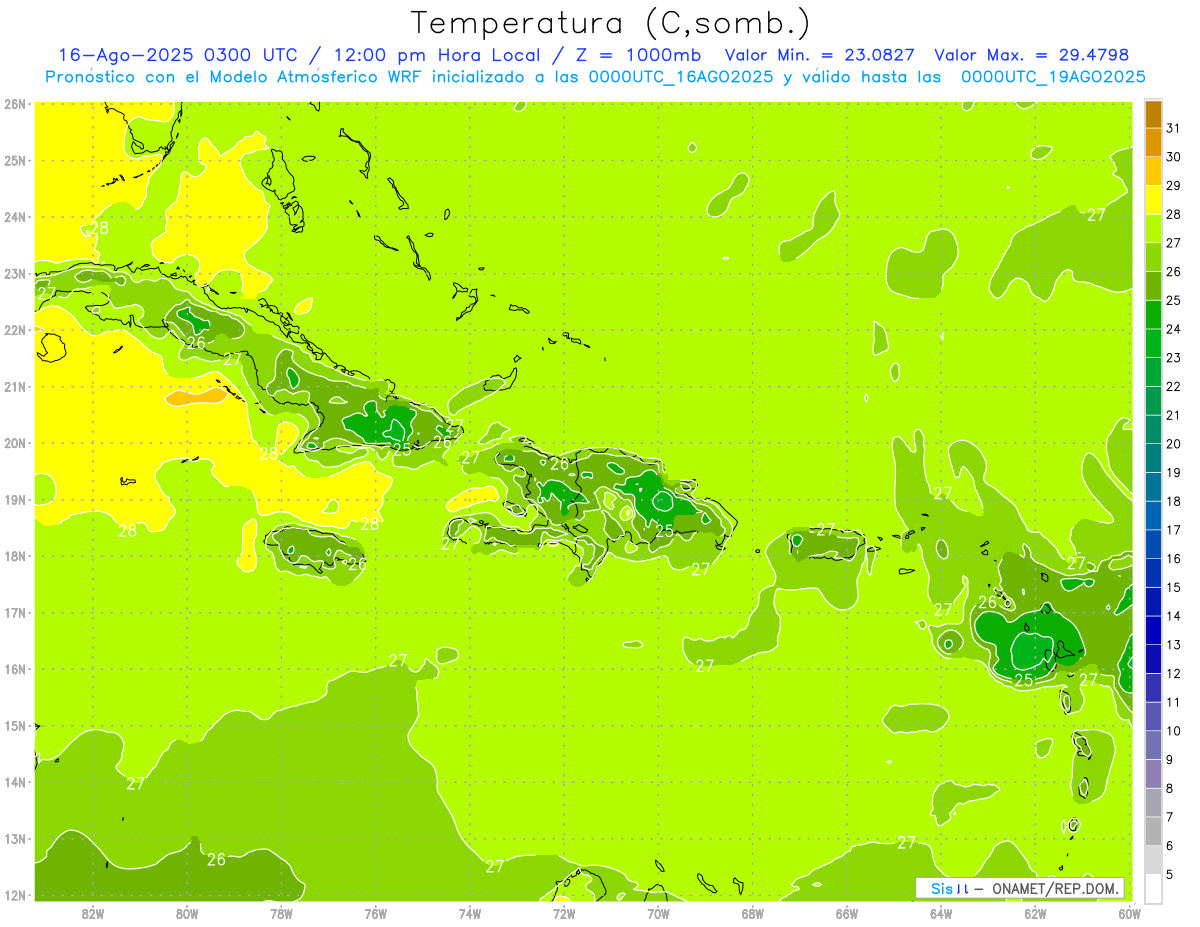Click the 15N latitude axis label

point(14,726)
